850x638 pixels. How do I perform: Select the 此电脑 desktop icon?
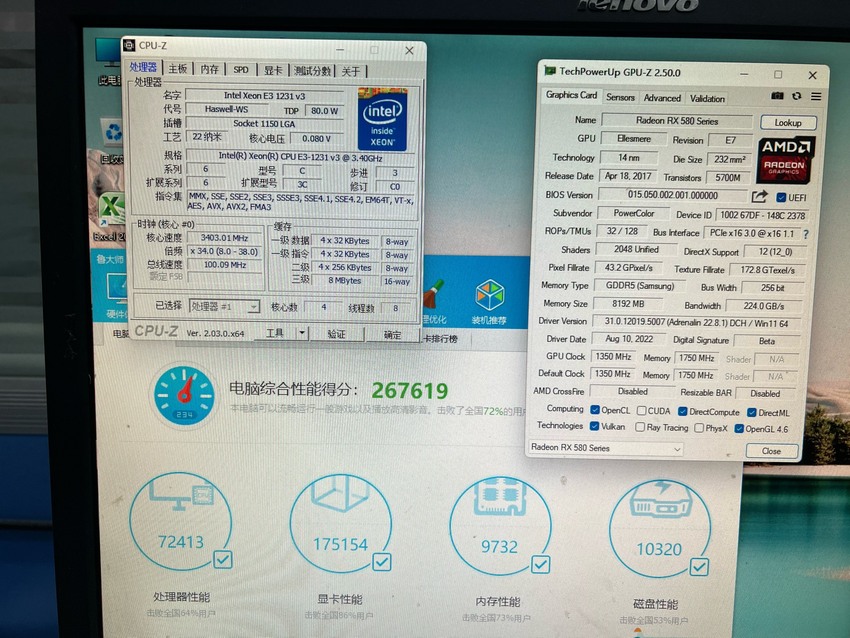[107, 53]
